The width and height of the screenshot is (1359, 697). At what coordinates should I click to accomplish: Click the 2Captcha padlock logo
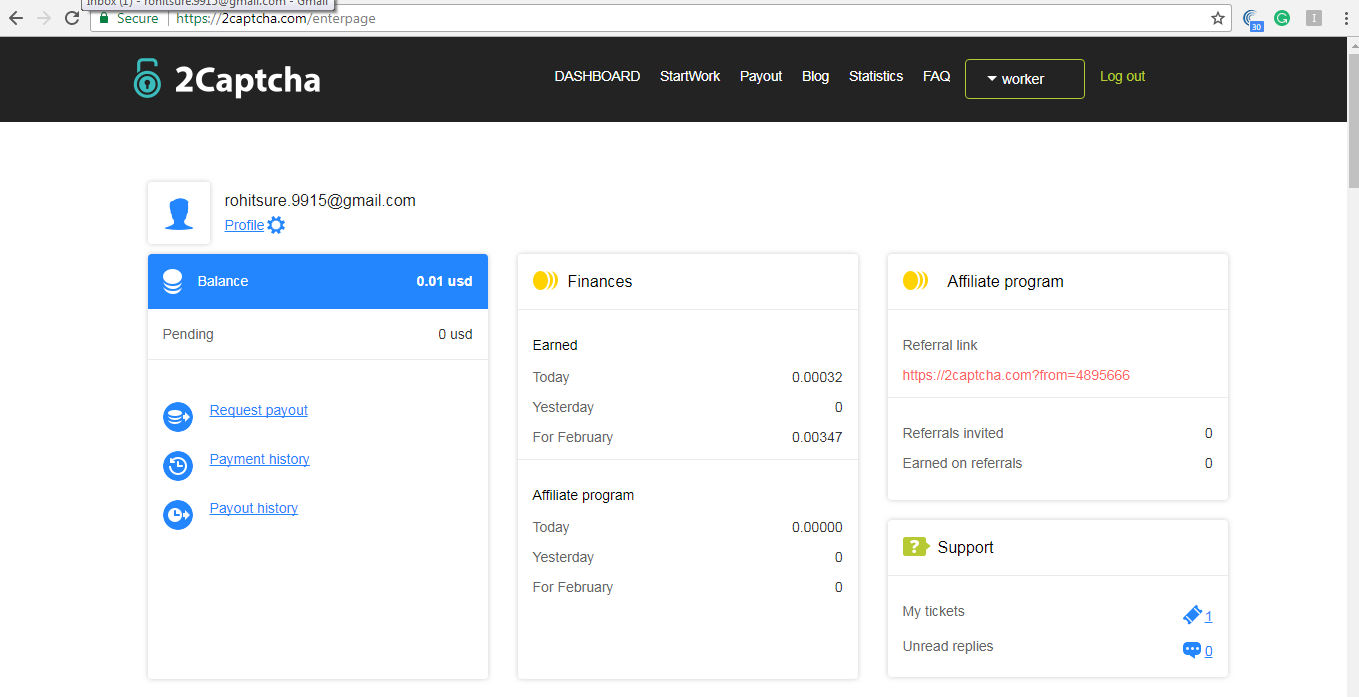147,79
